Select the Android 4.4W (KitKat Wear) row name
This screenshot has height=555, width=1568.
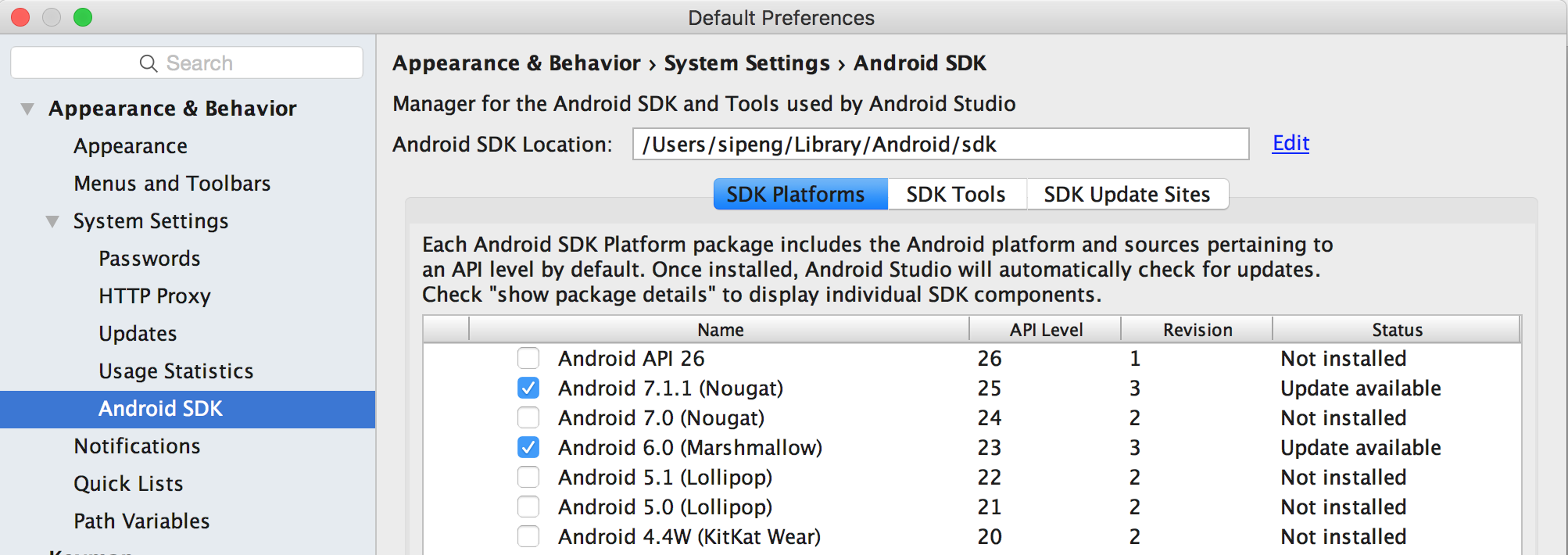point(689,537)
